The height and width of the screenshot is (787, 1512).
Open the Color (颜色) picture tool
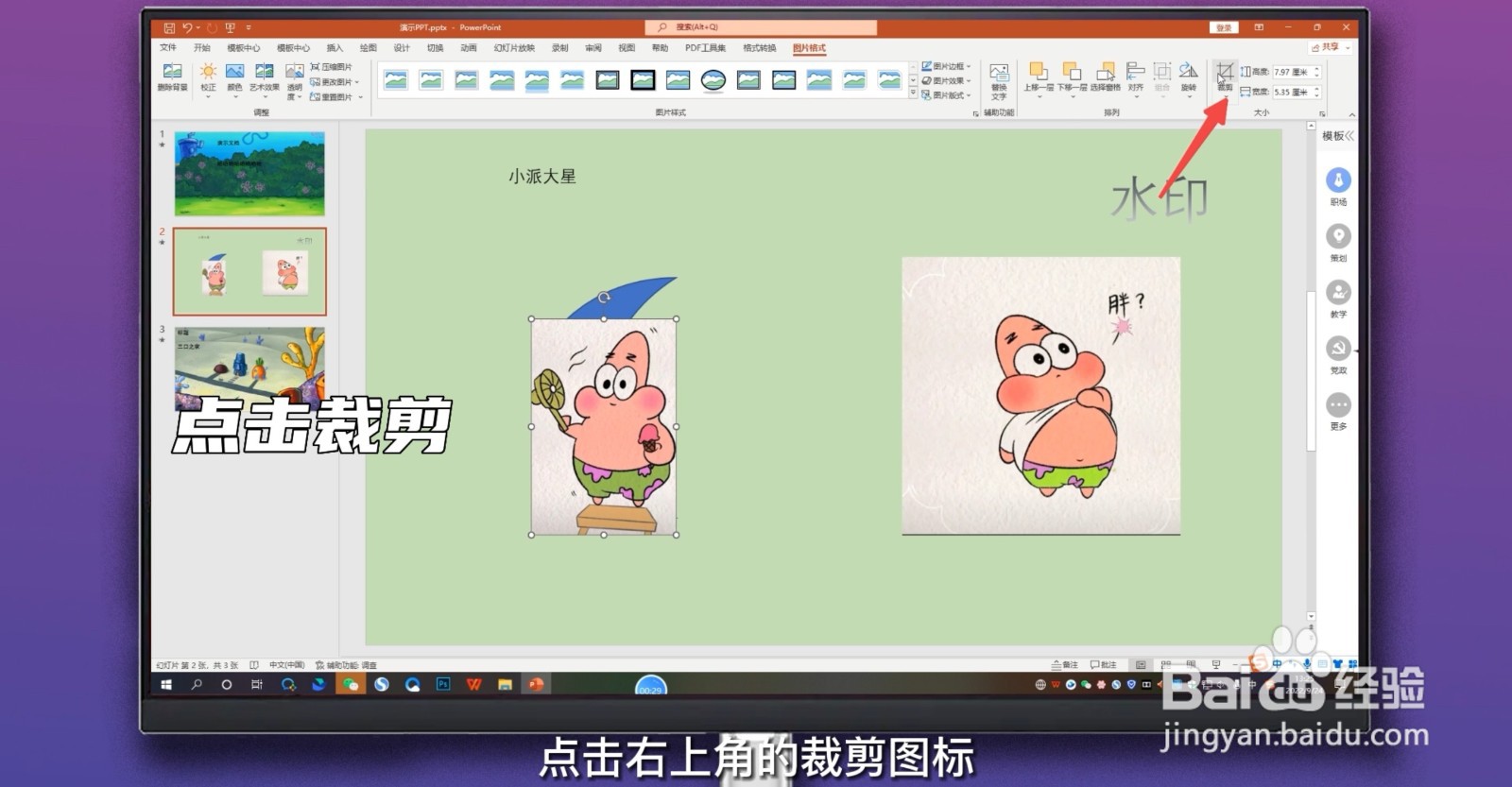tap(234, 79)
